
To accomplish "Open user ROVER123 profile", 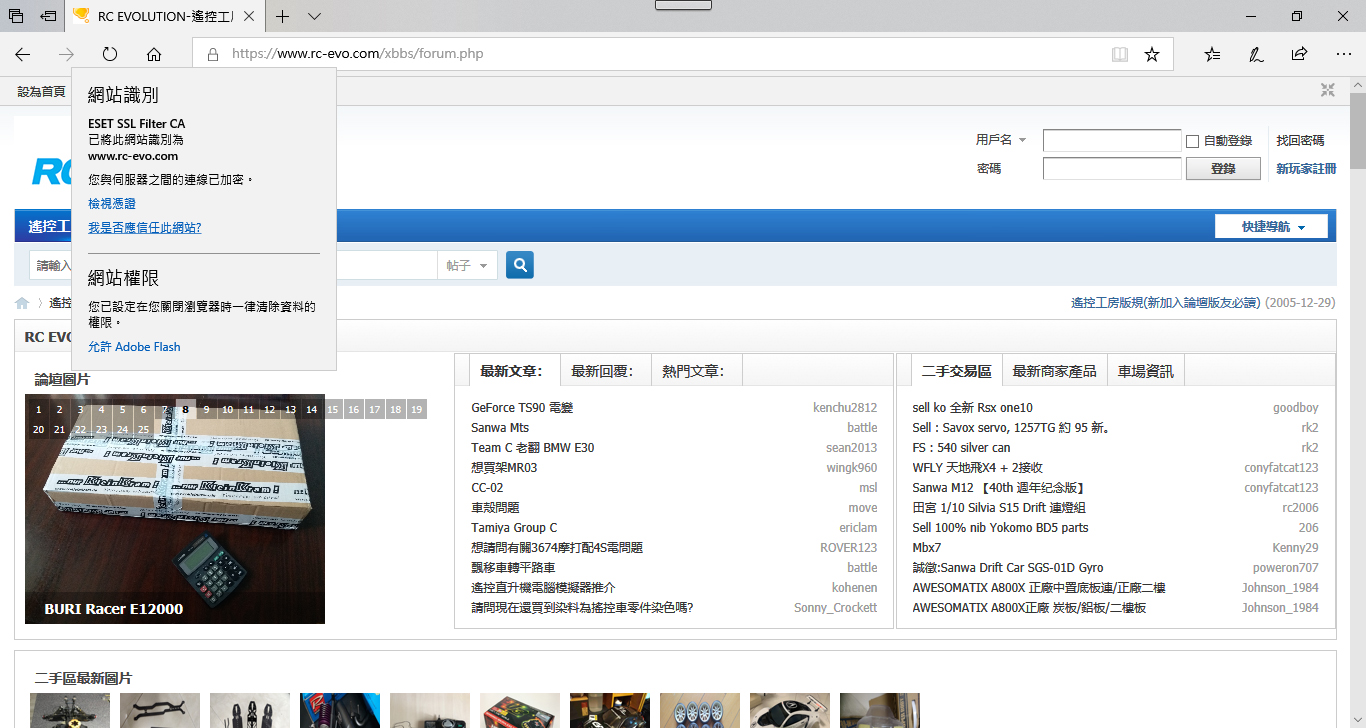I will [x=848, y=547].
